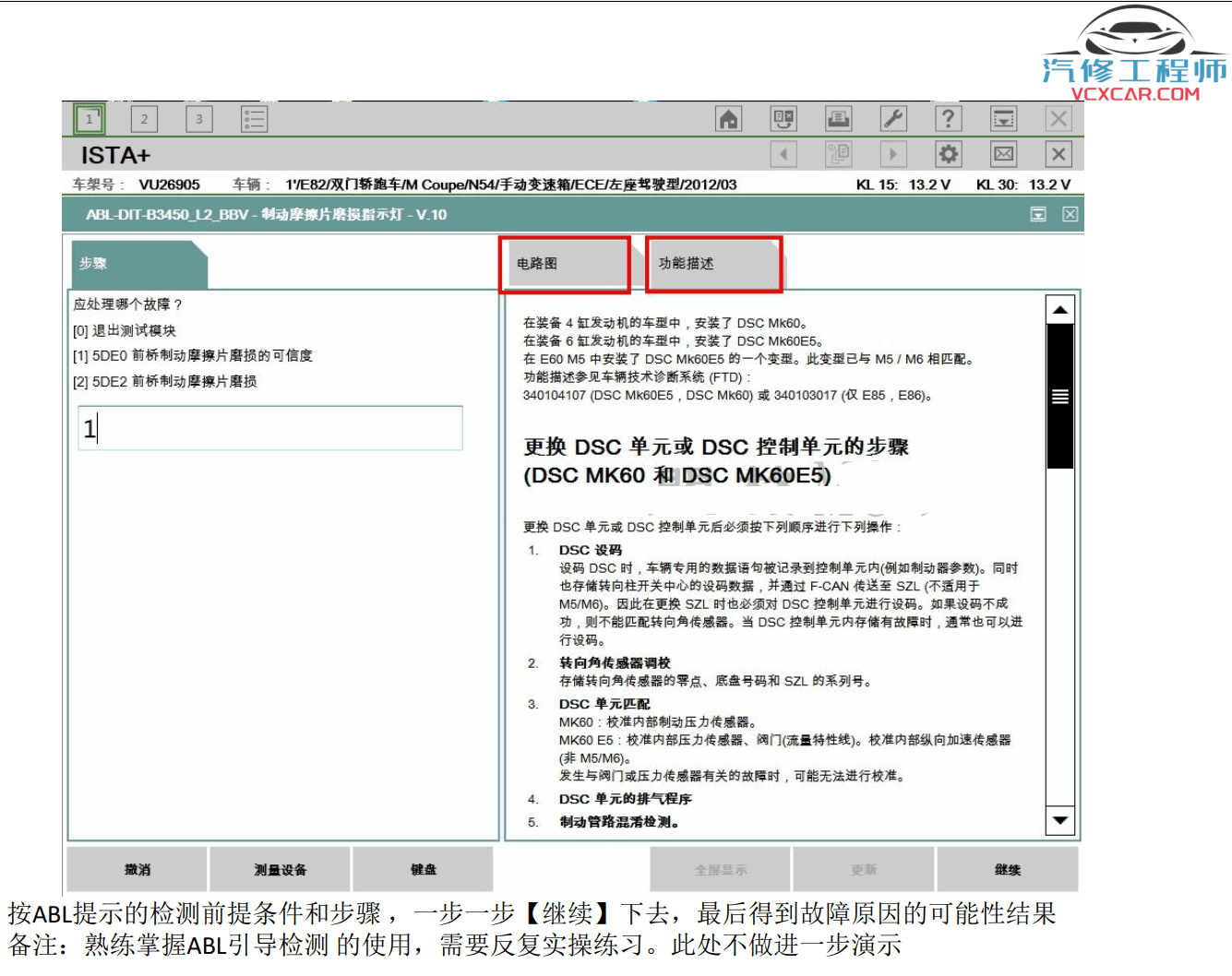Open the Help icon with question mark
1232x976 pixels.
tap(948, 118)
